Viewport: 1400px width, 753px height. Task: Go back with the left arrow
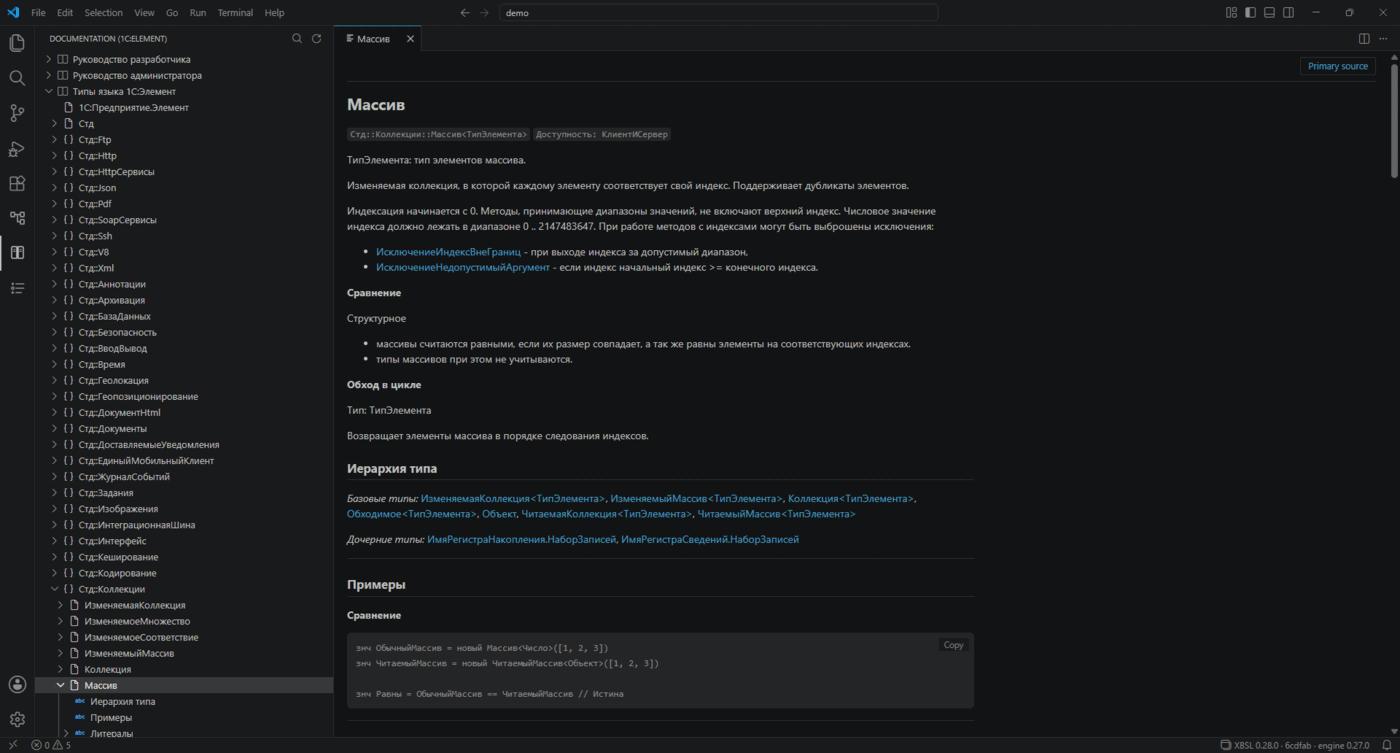(465, 13)
